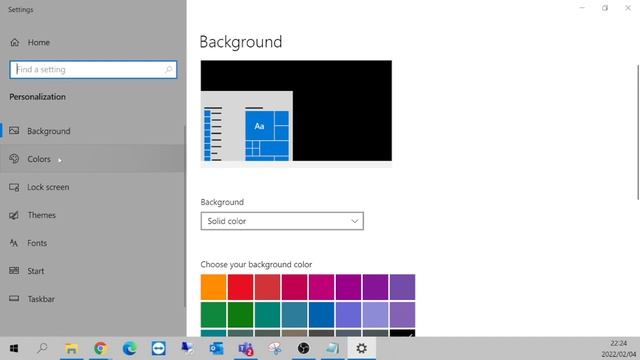Screen dimensions: 640x360
Task: Open taskbar search magnifier
Action: tap(42, 349)
